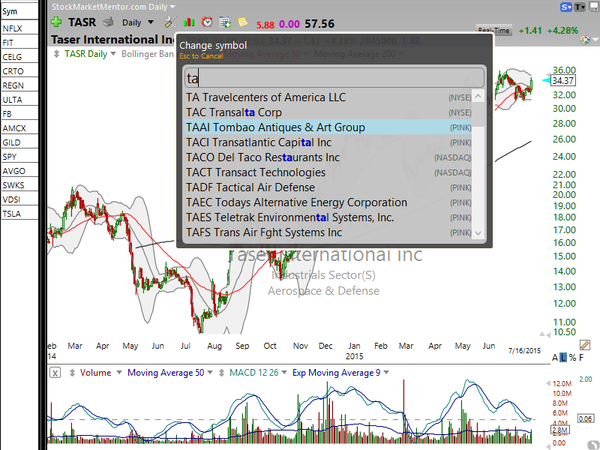
Task: Click the symbol search input field
Action: [334, 78]
